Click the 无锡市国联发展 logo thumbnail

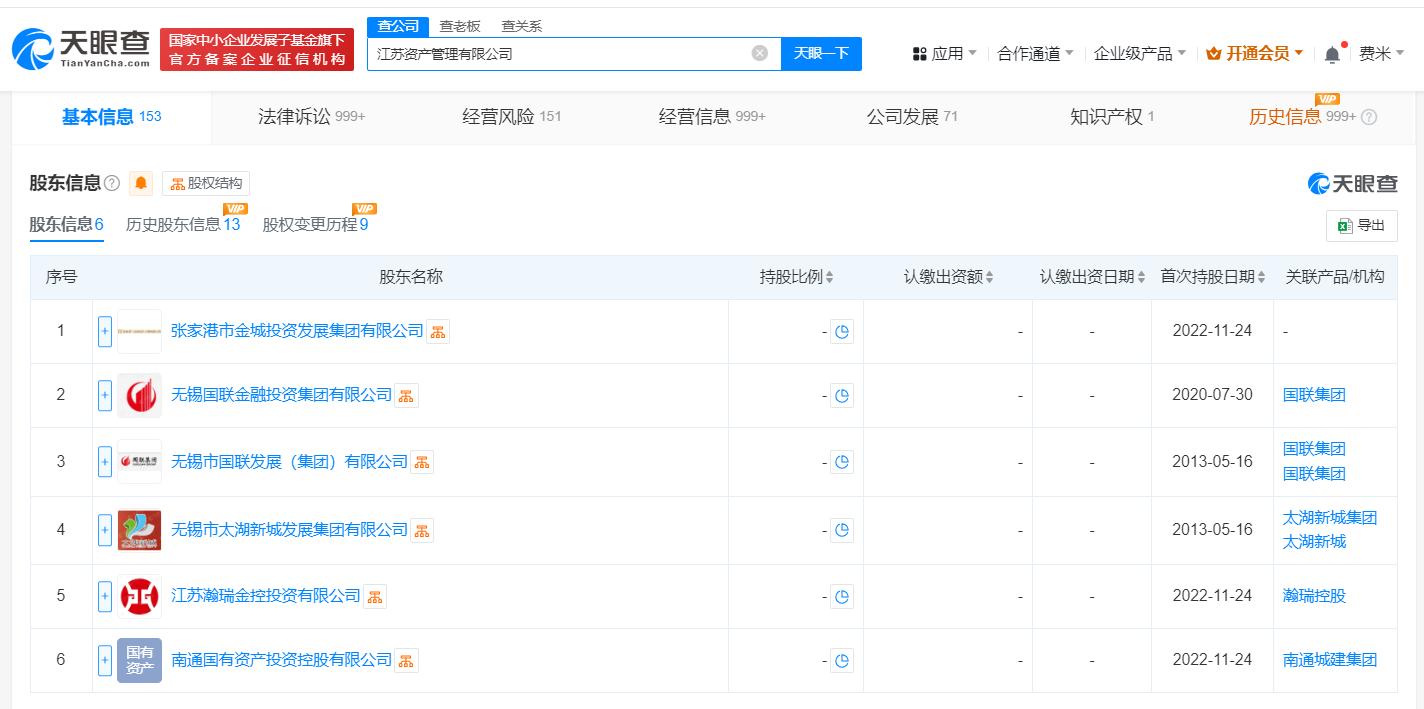tap(139, 462)
